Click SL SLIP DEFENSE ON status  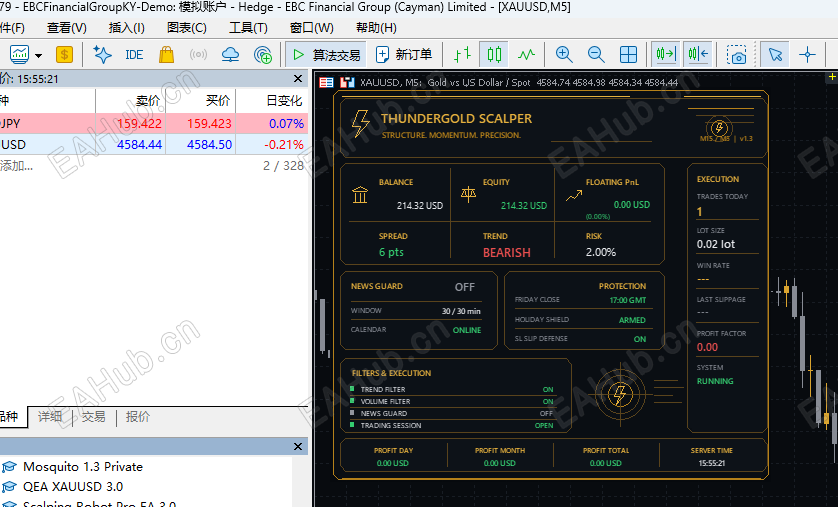coord(640,339)
